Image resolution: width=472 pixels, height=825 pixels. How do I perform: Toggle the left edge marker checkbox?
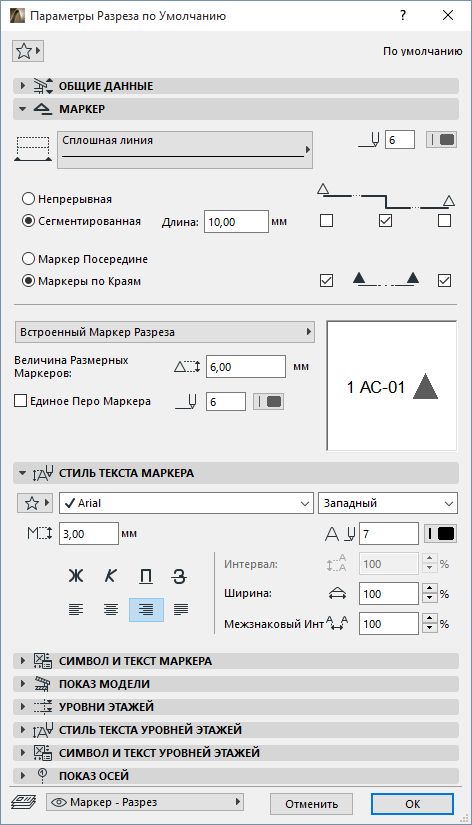[326, 280]
